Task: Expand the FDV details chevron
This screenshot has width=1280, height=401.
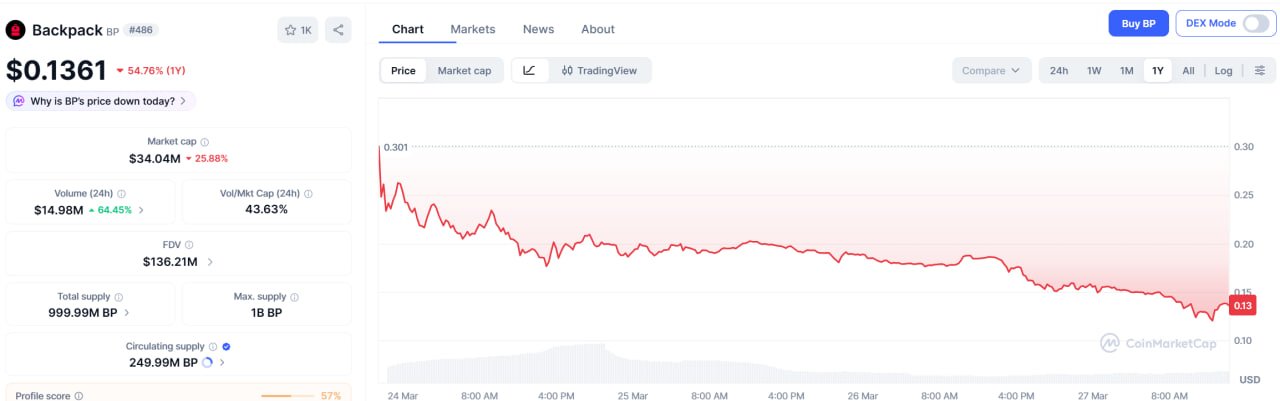Action: (x=210, y=262)
